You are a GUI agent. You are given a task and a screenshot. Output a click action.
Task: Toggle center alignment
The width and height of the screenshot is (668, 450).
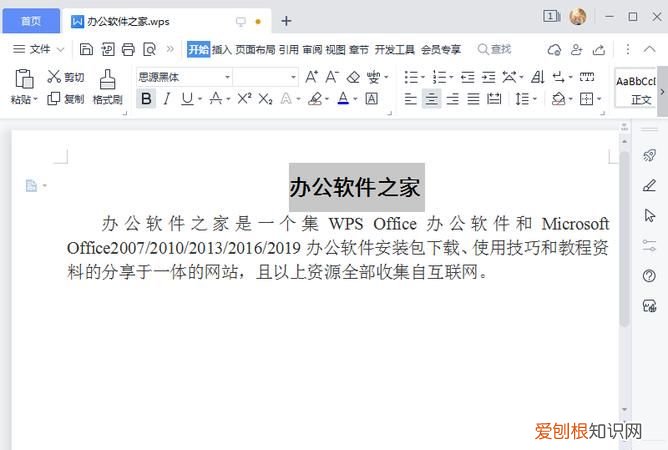[x=431, y=99]
